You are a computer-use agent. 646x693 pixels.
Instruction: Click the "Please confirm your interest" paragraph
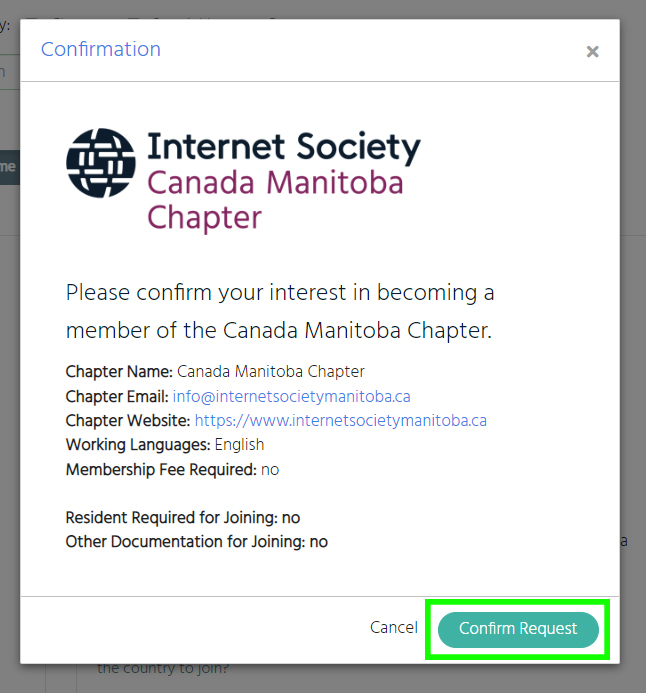pos(280,311)
